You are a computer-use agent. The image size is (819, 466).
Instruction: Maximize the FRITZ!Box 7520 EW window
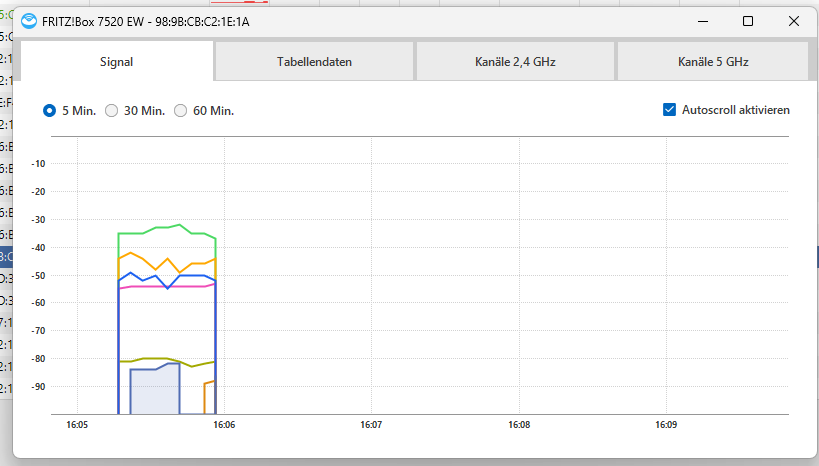748,21
